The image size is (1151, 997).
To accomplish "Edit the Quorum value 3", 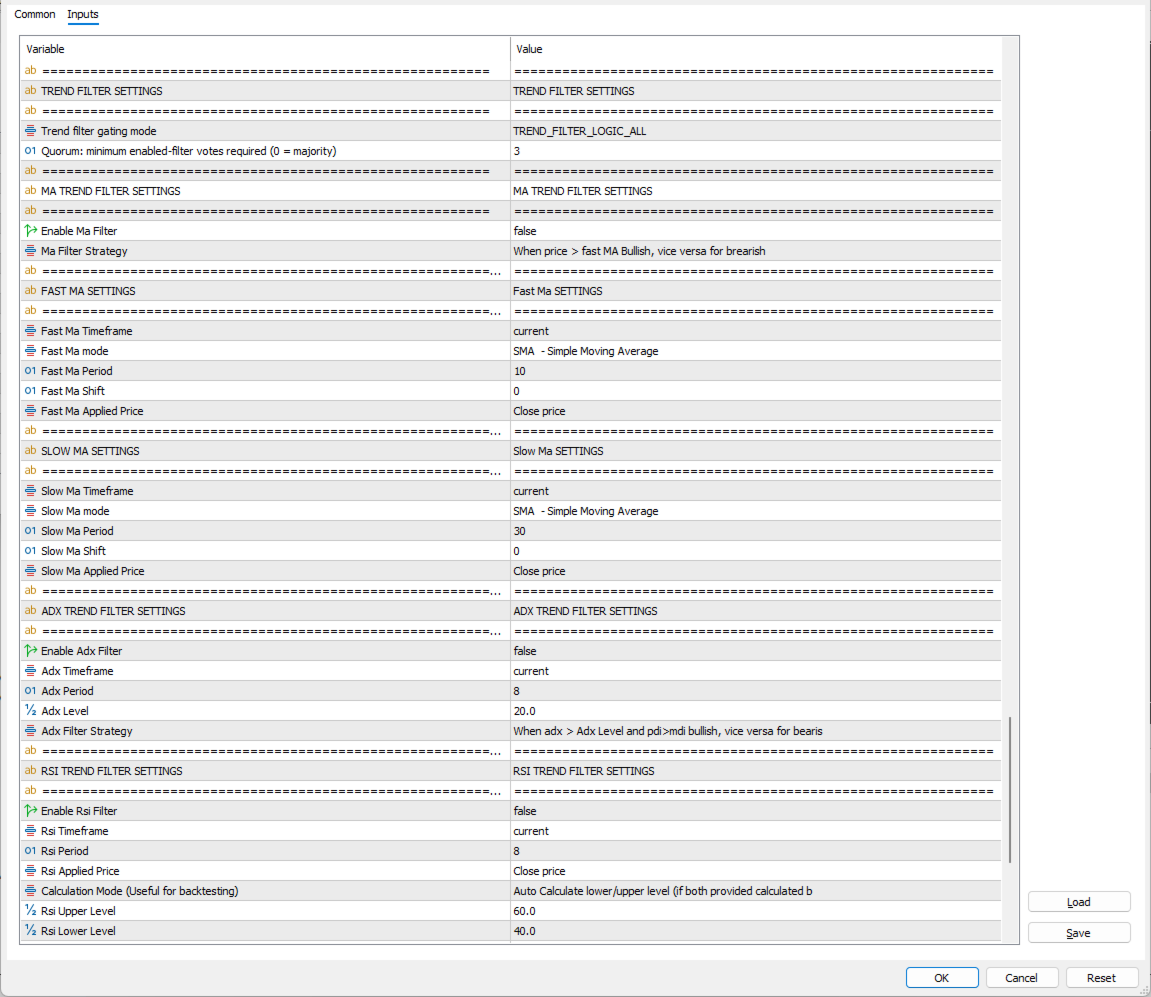I will click(755, 151).
